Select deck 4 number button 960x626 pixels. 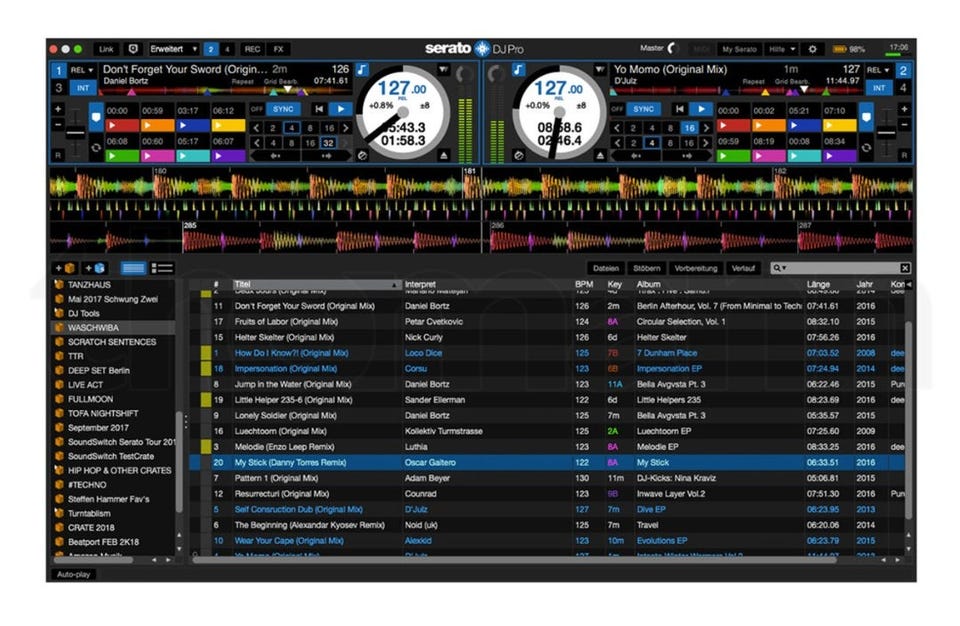click(904, 88)
